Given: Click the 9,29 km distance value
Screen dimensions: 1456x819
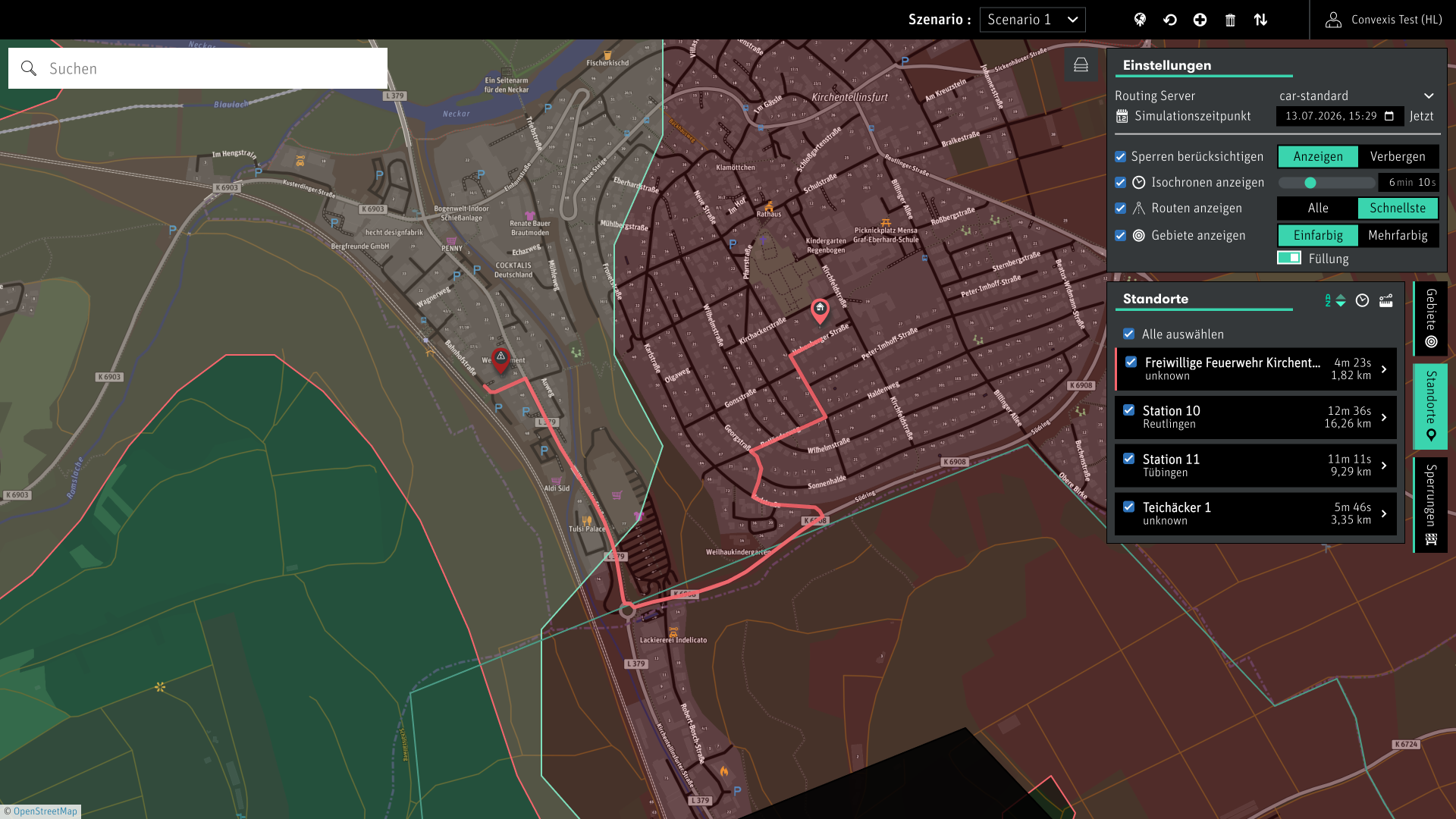Looking at the screenshot, I should click(1351, 472).
